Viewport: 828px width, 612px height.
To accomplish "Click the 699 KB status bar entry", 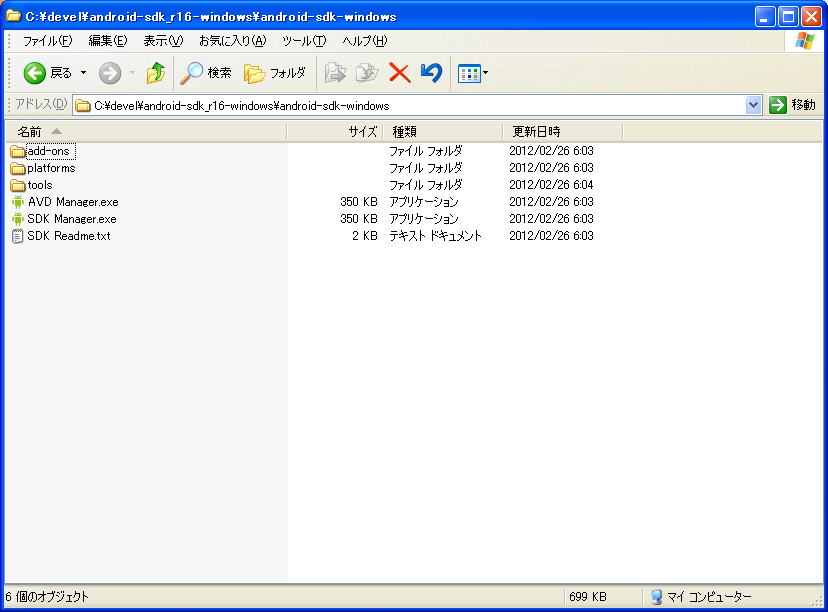I will click(x=588, y=597).
